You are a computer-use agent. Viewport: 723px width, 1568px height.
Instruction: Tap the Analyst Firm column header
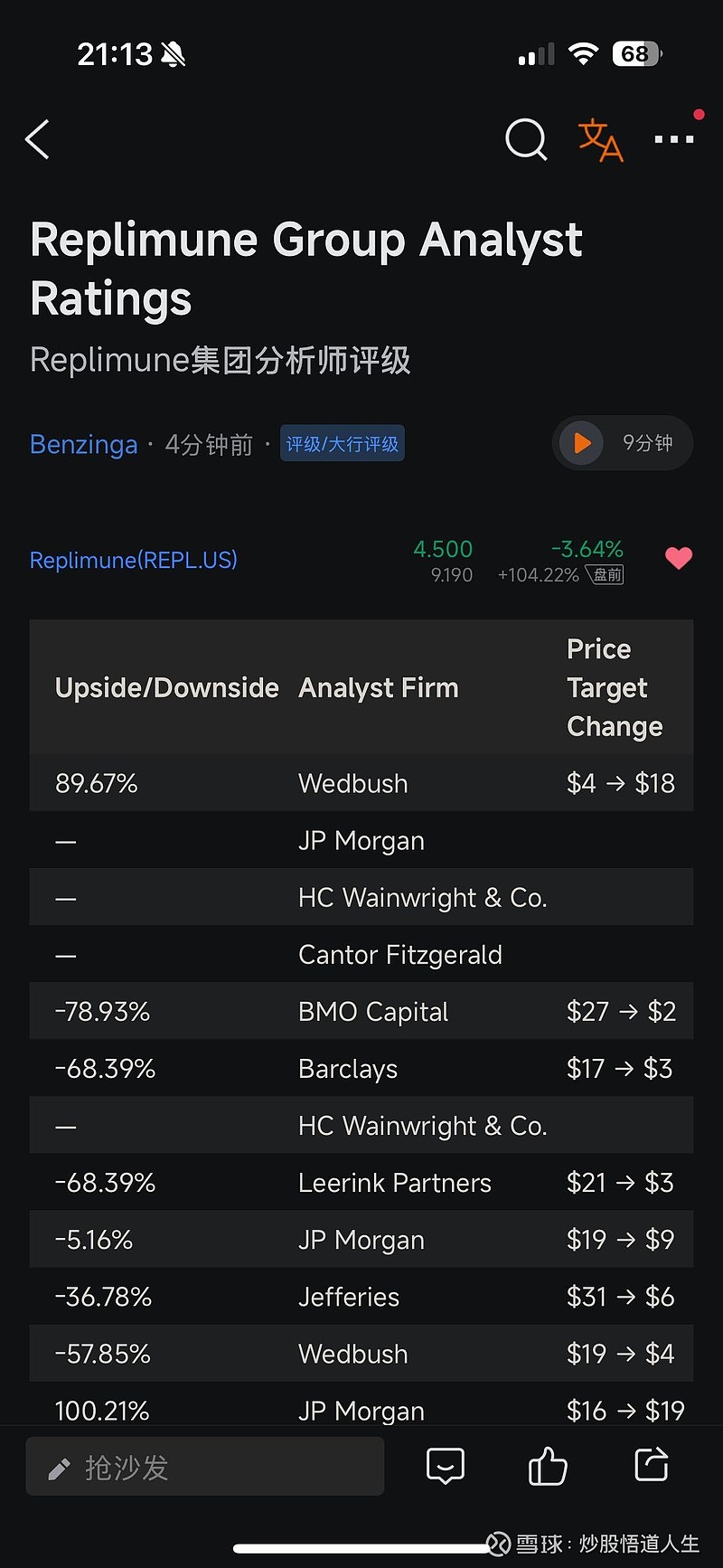click(x=379, y=688)
